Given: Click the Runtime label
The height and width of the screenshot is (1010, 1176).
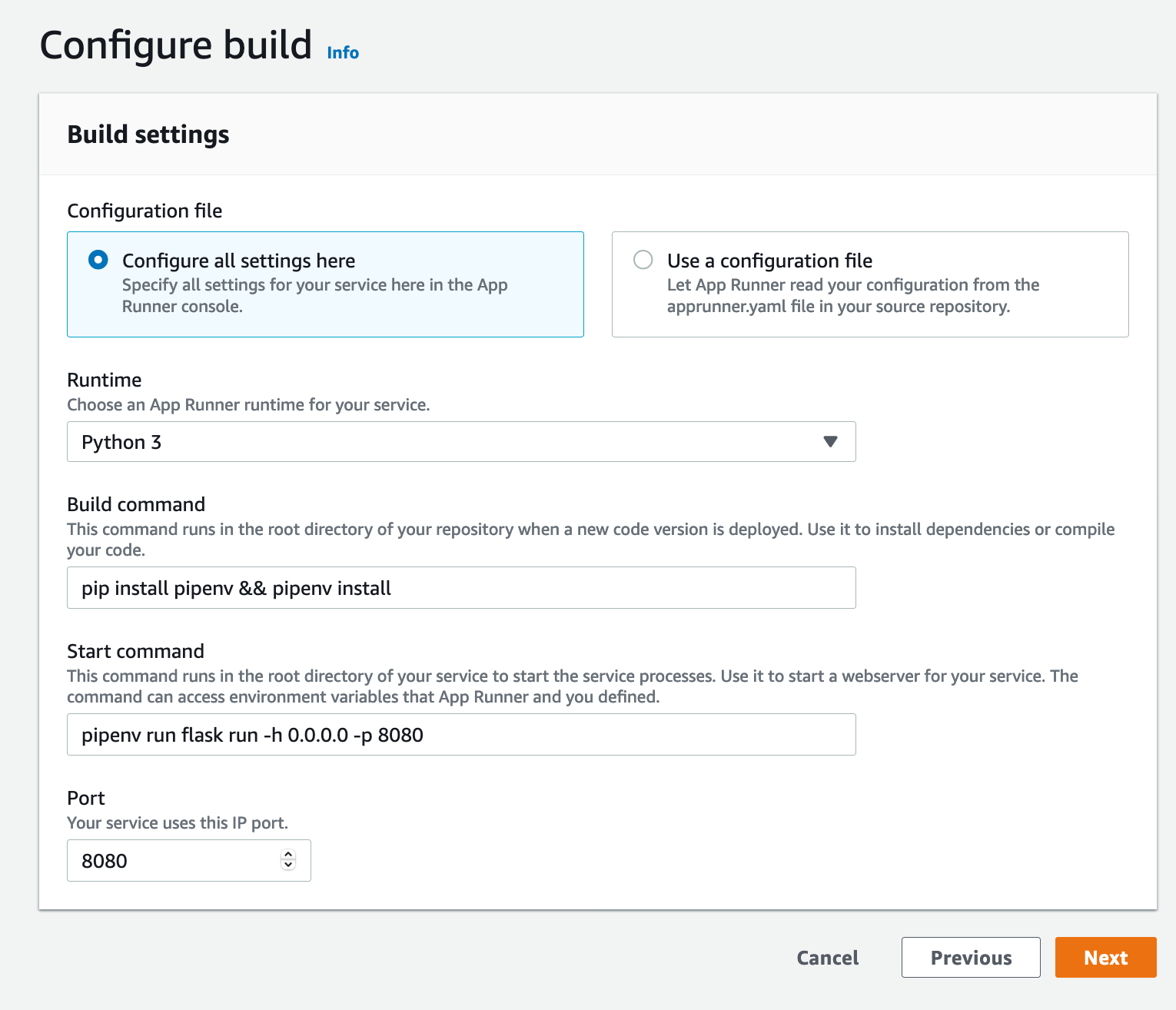Looking at the screenshot, I should pos(105,380).
